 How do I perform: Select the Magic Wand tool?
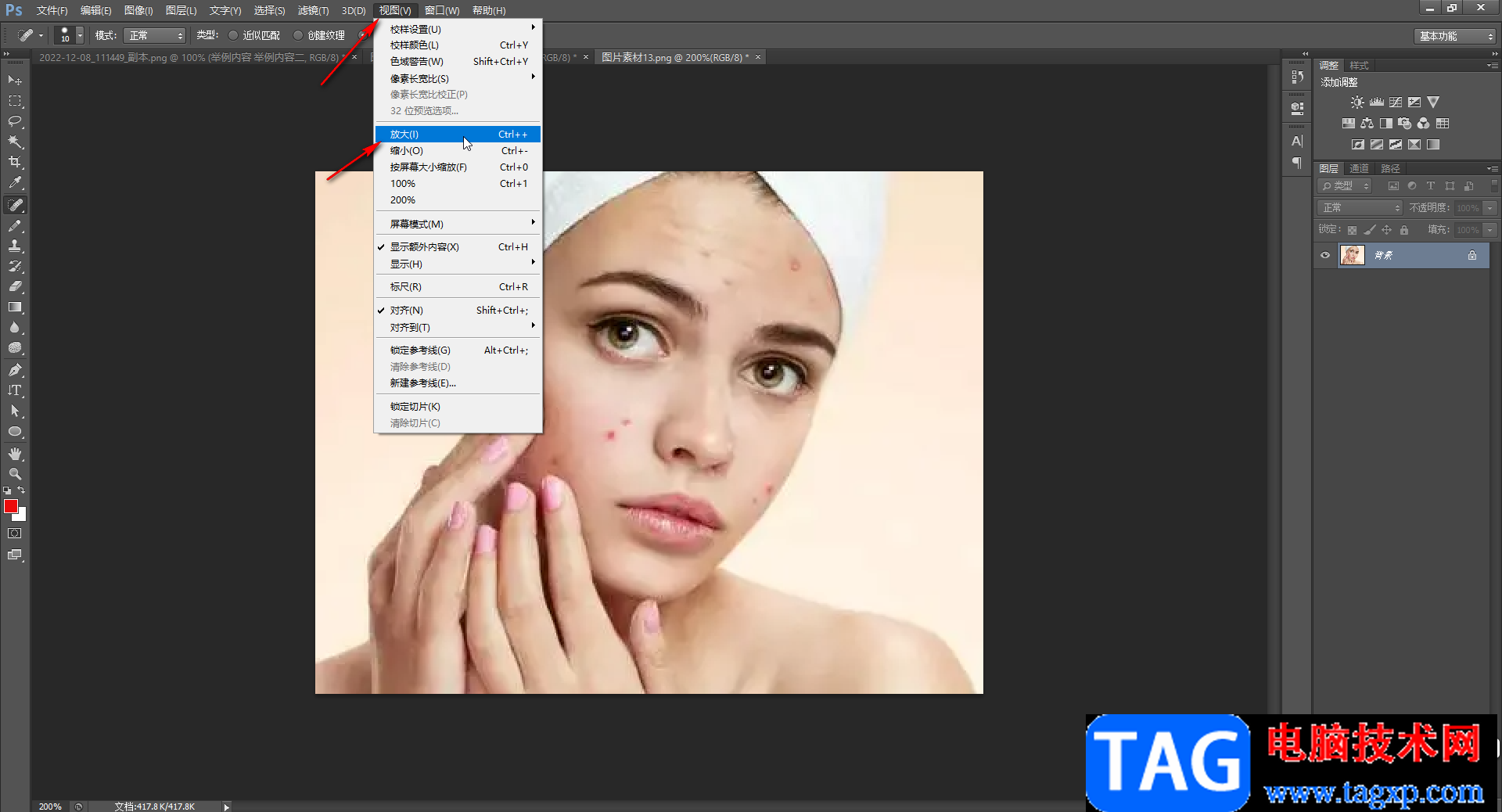[15, 142]
